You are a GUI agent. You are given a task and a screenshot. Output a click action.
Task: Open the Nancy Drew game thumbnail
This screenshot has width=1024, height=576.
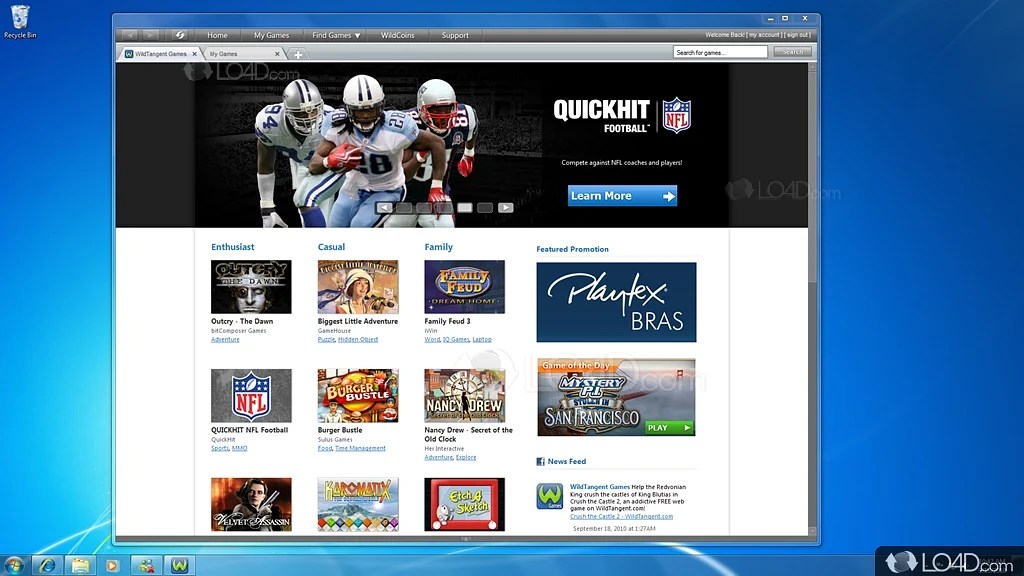pyautogui.click(x=464, y=396)
